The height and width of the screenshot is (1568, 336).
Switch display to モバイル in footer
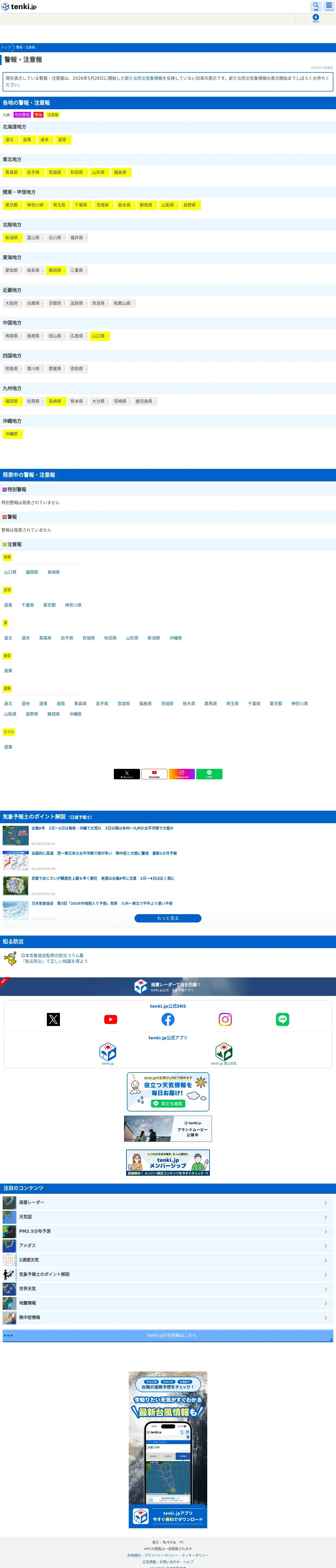coord(169,1542)
